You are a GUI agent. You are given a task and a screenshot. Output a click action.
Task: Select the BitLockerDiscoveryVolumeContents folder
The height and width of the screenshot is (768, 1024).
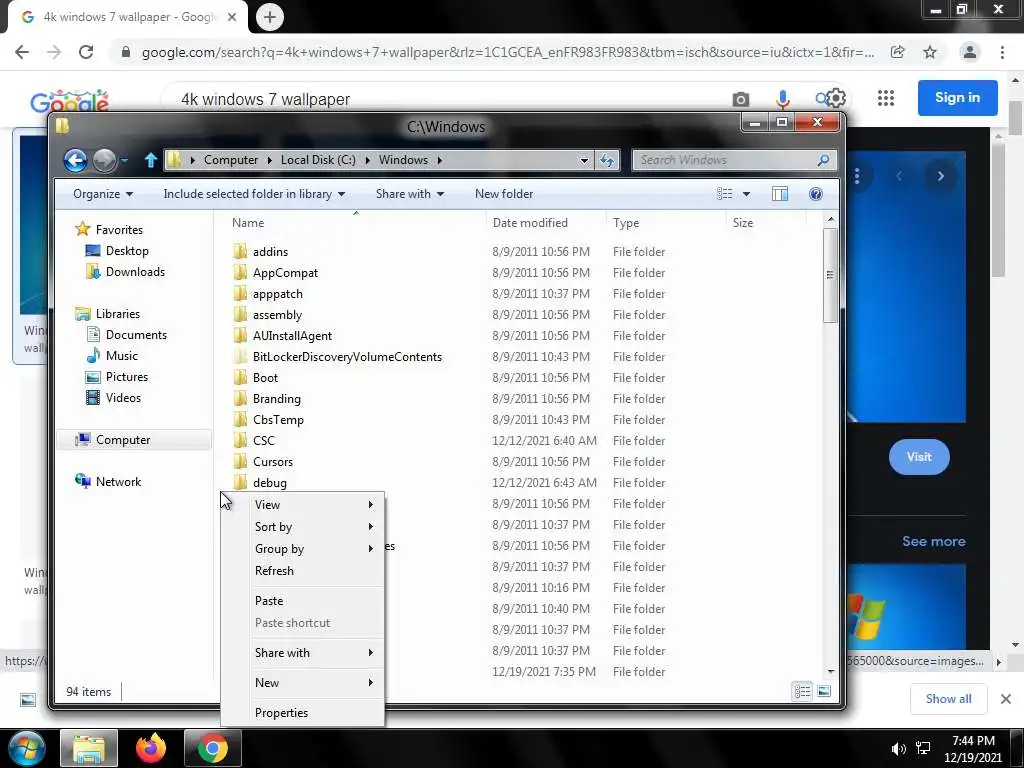point(347,357)
